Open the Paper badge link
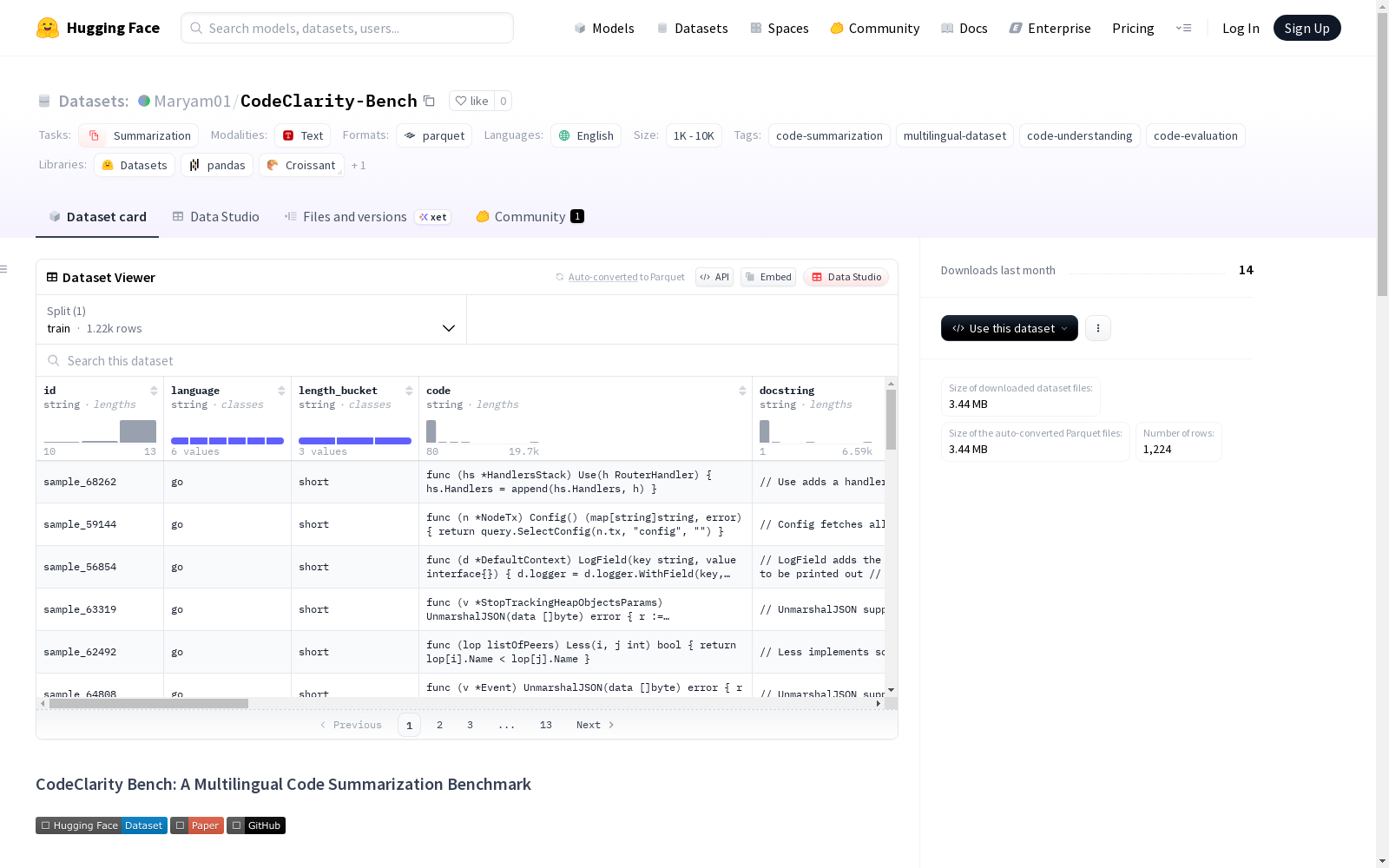 pos(197,825)
